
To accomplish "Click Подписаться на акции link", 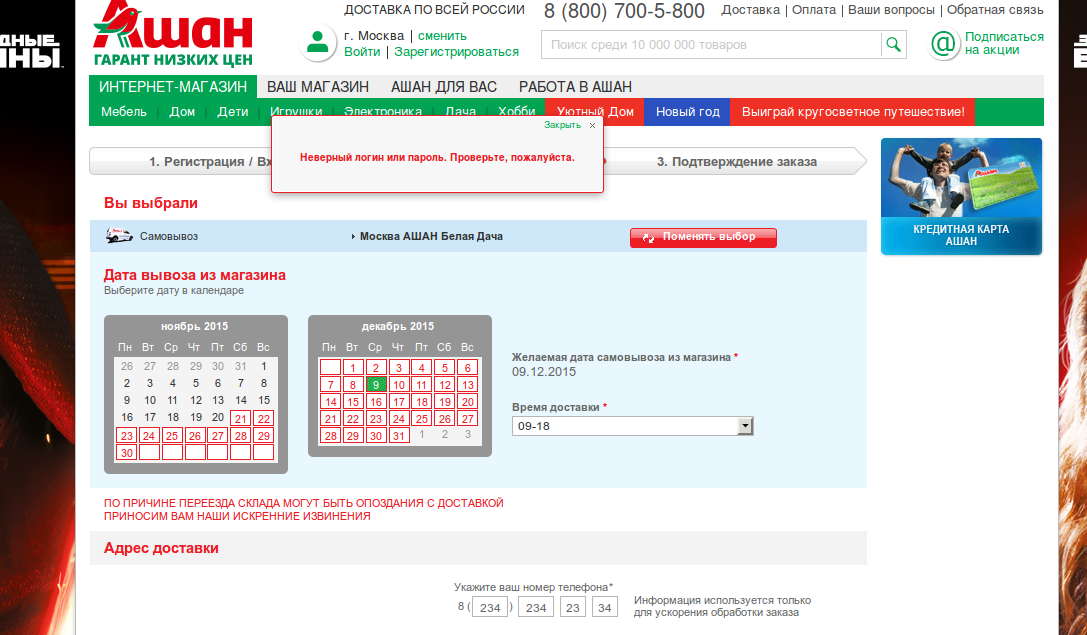I will 1004,43.
